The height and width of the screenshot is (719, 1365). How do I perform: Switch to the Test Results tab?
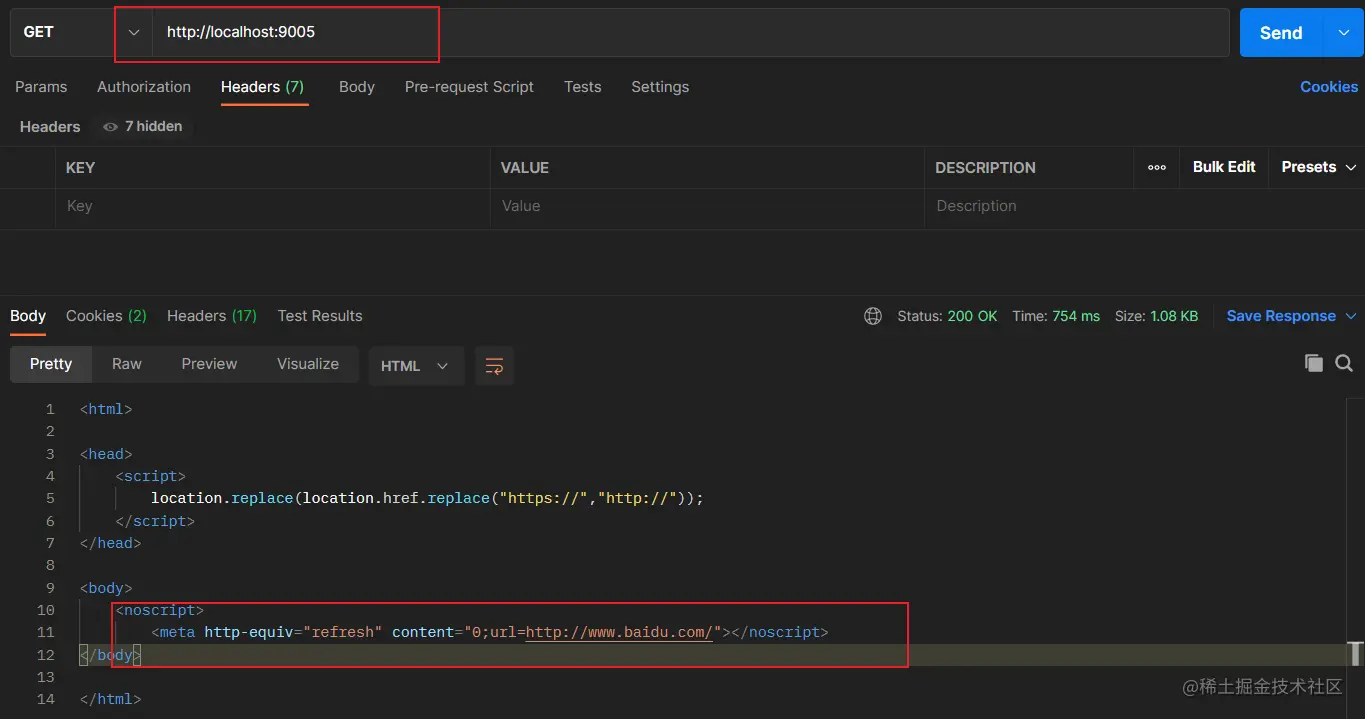coord(320,316)
